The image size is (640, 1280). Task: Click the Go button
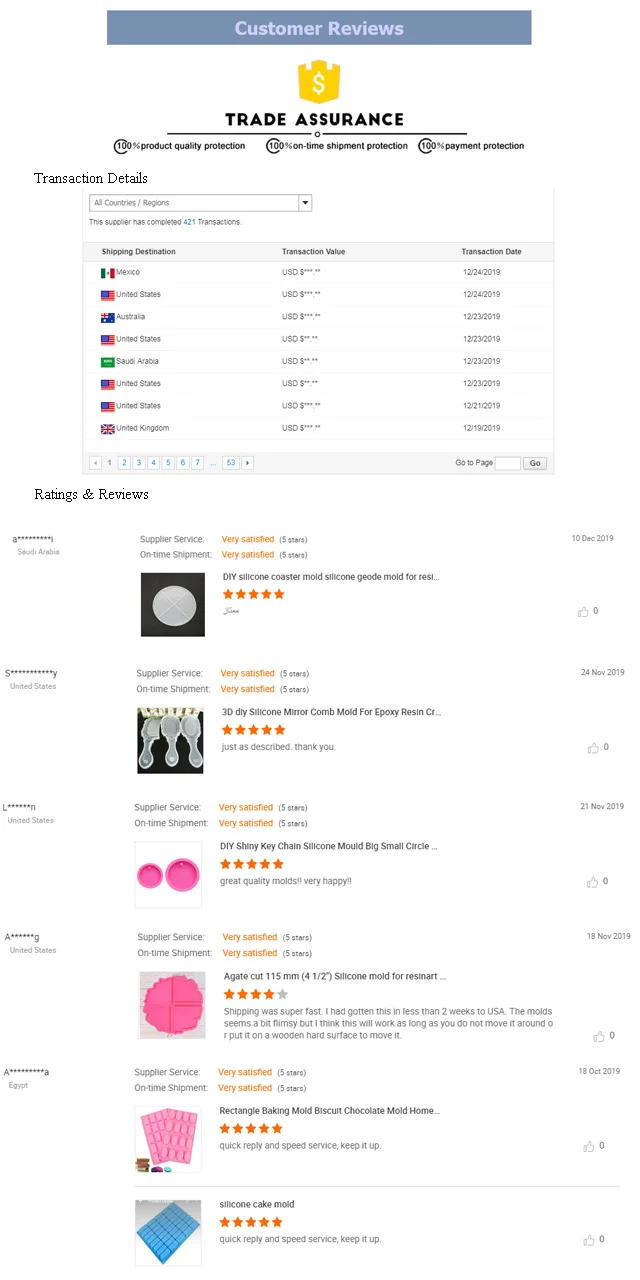point(535,463)
